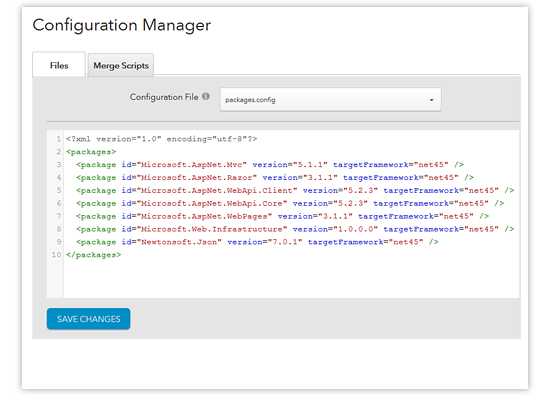This screenshot has width=550, height=405.
Task: Click the empty editor area below the code
Action: [291, 280]
